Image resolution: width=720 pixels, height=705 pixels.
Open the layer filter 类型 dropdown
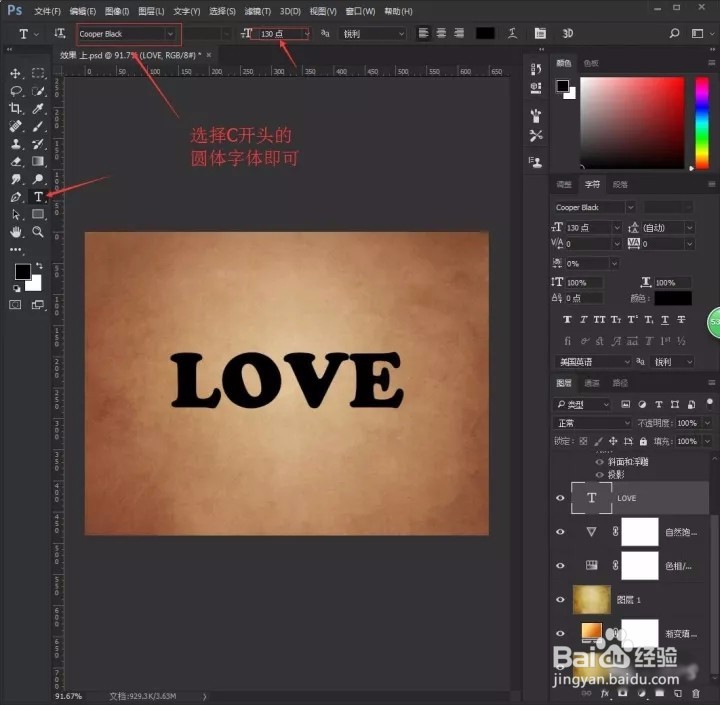[x=583, y=405]
